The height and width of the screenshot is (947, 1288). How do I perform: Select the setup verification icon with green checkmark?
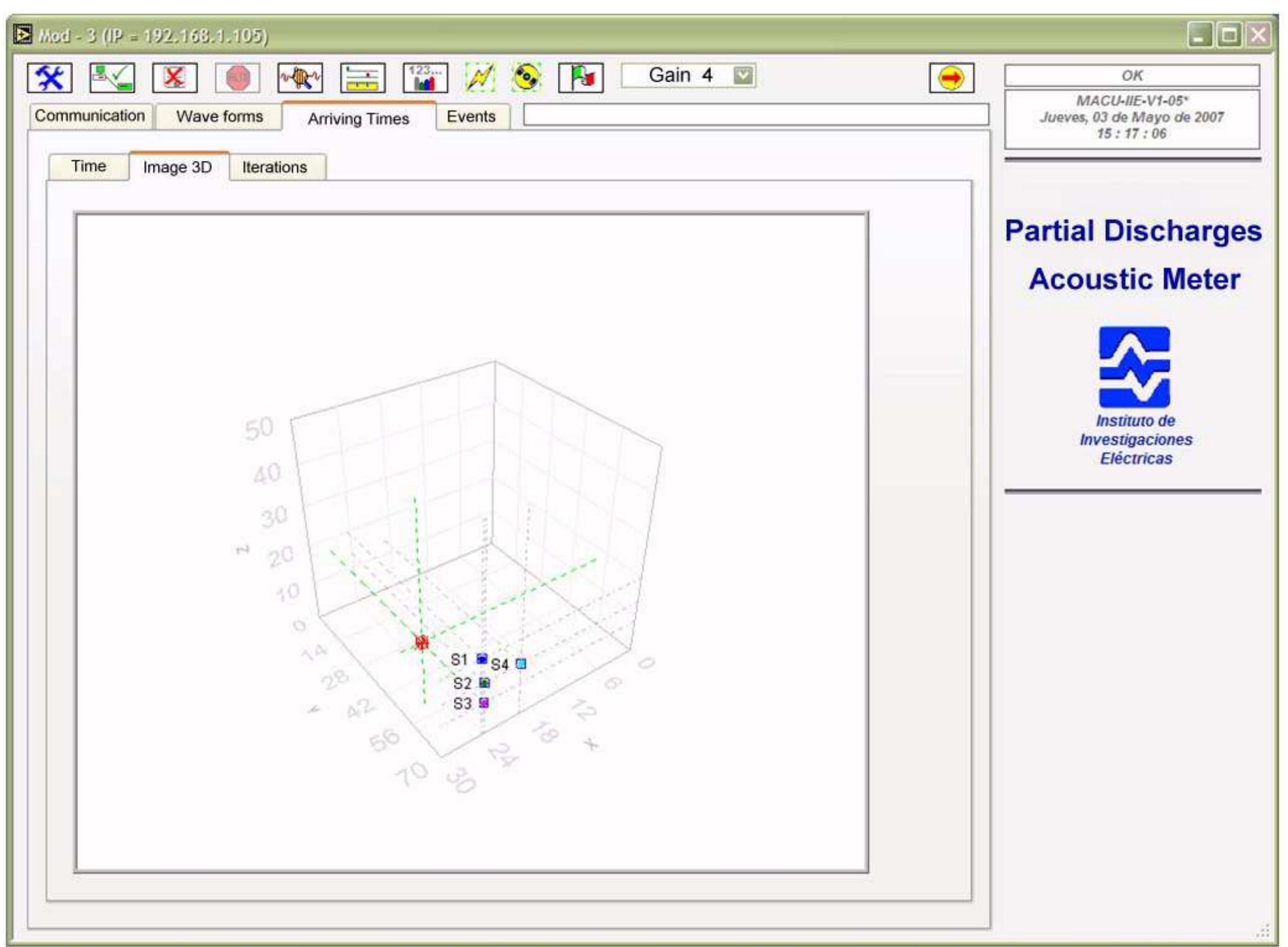pyautogui.click(x=112, y=78)
